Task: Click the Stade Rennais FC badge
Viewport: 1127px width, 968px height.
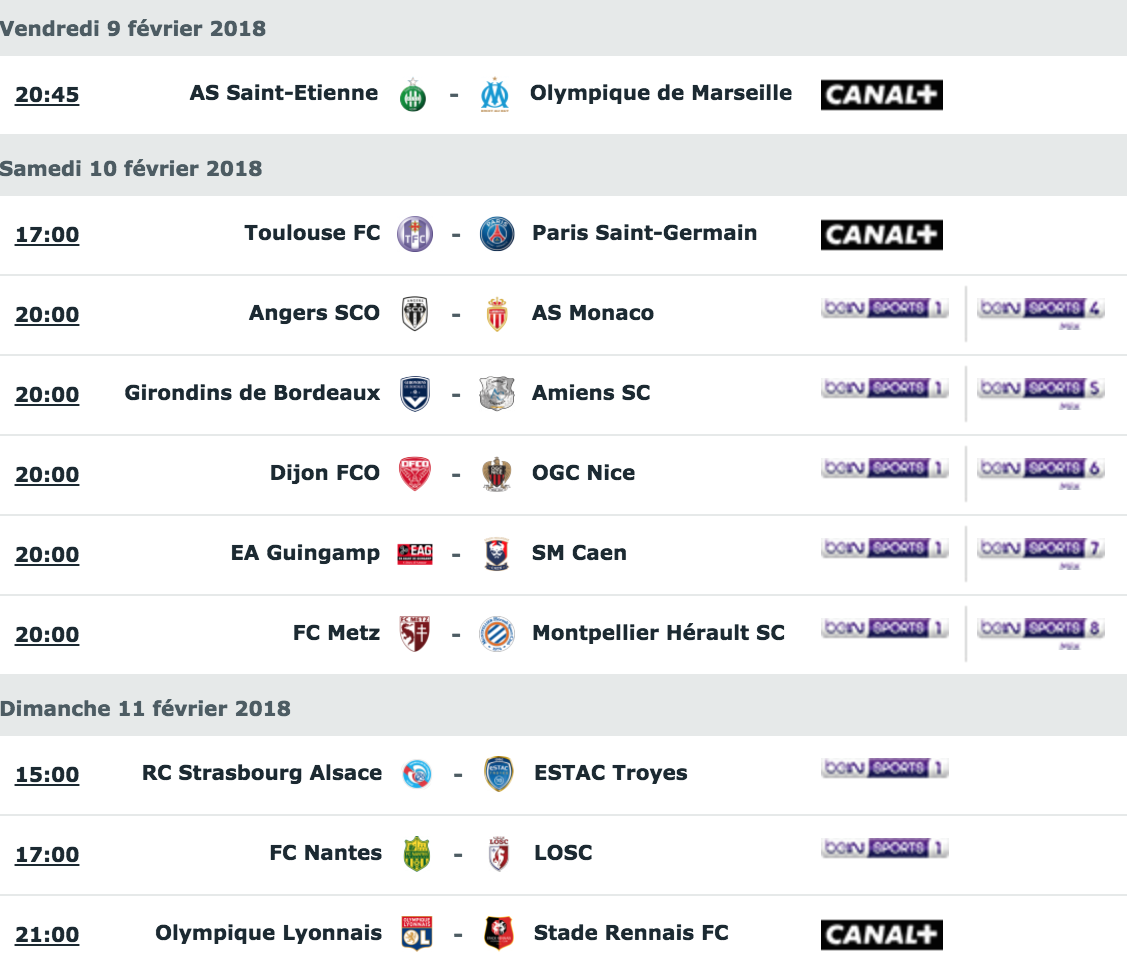Action: coord(499,933)
